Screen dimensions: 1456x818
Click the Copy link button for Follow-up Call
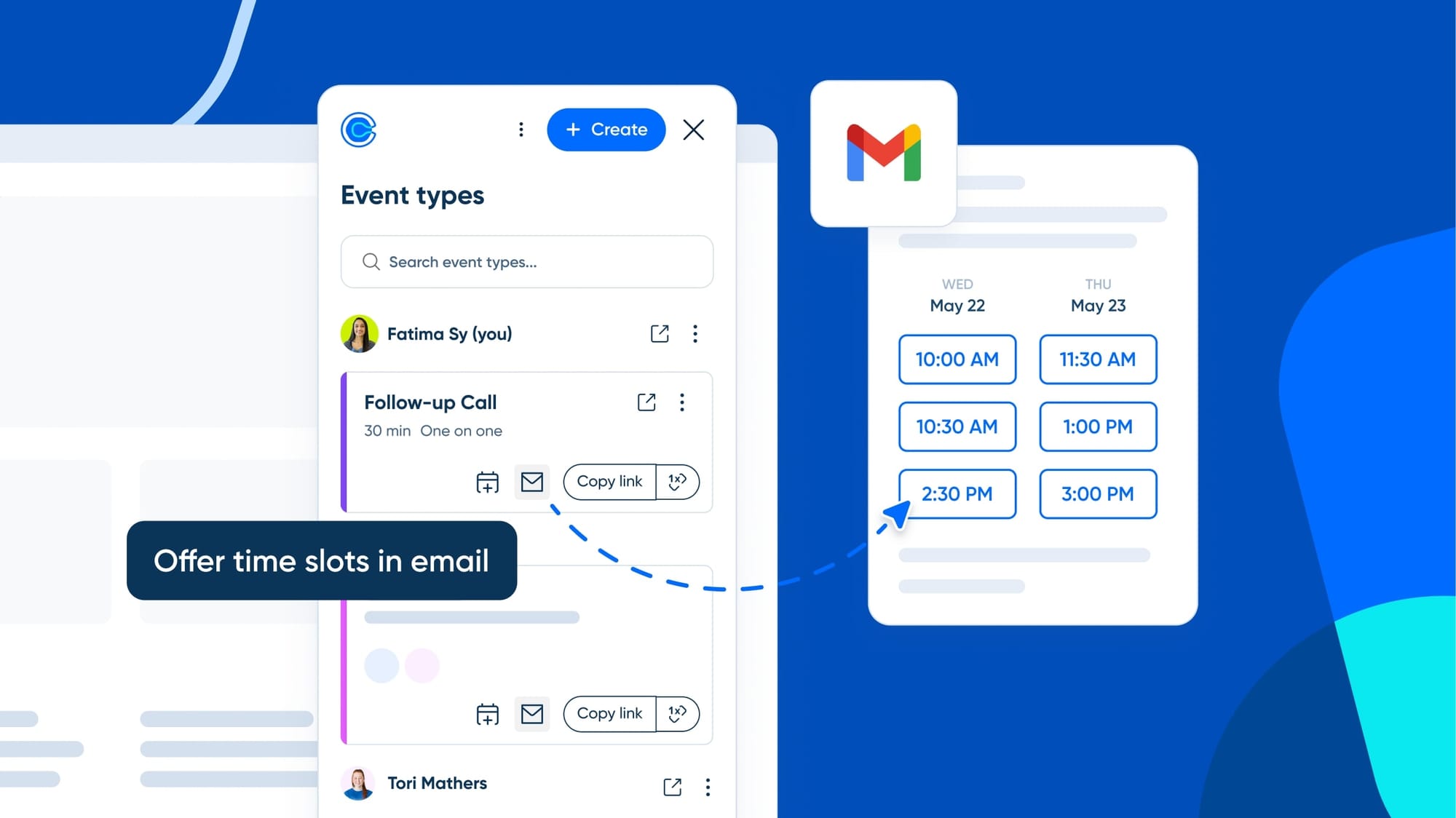[609, 481]
